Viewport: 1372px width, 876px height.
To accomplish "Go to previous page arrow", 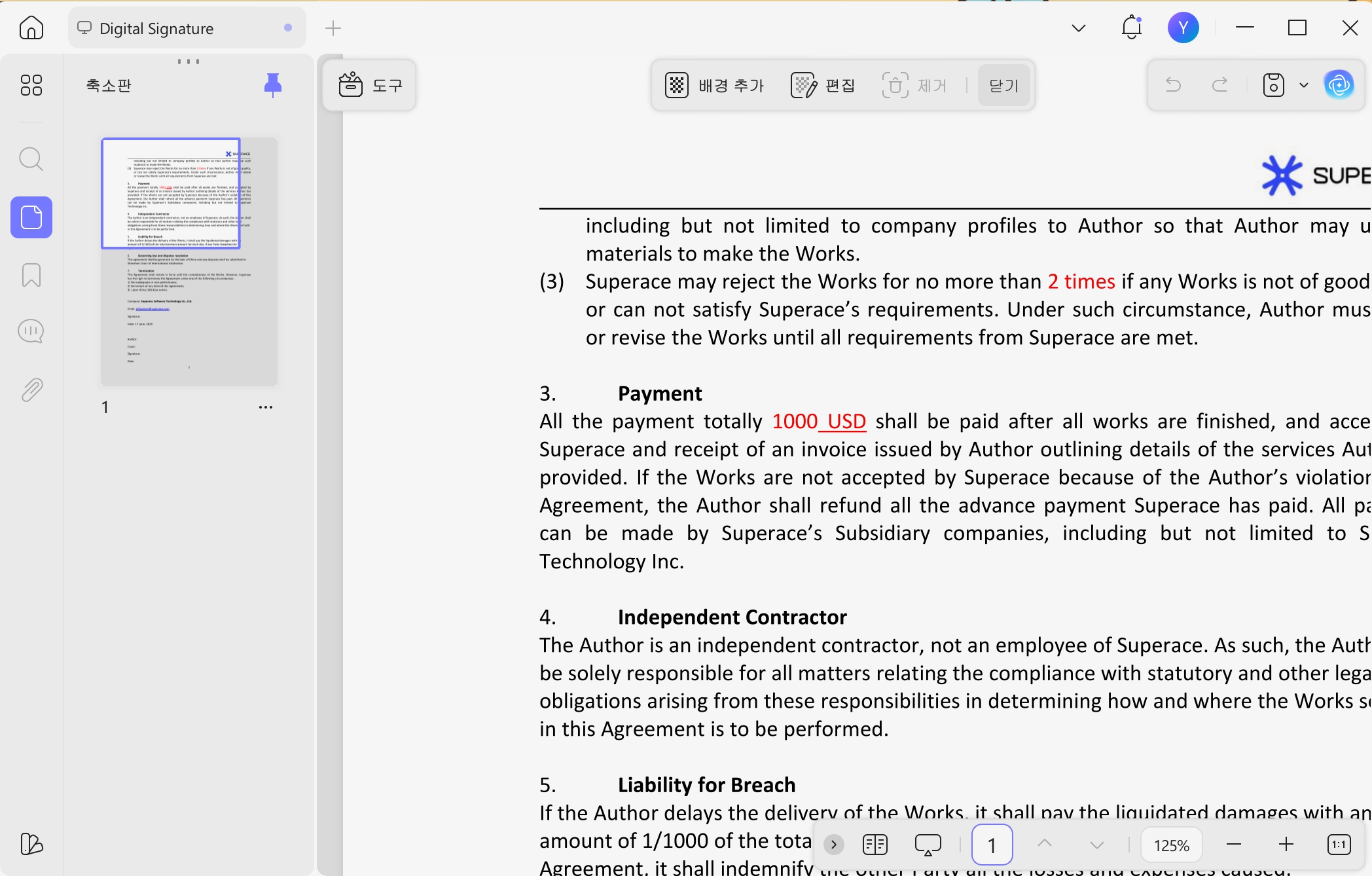I will coord(1045,844).
